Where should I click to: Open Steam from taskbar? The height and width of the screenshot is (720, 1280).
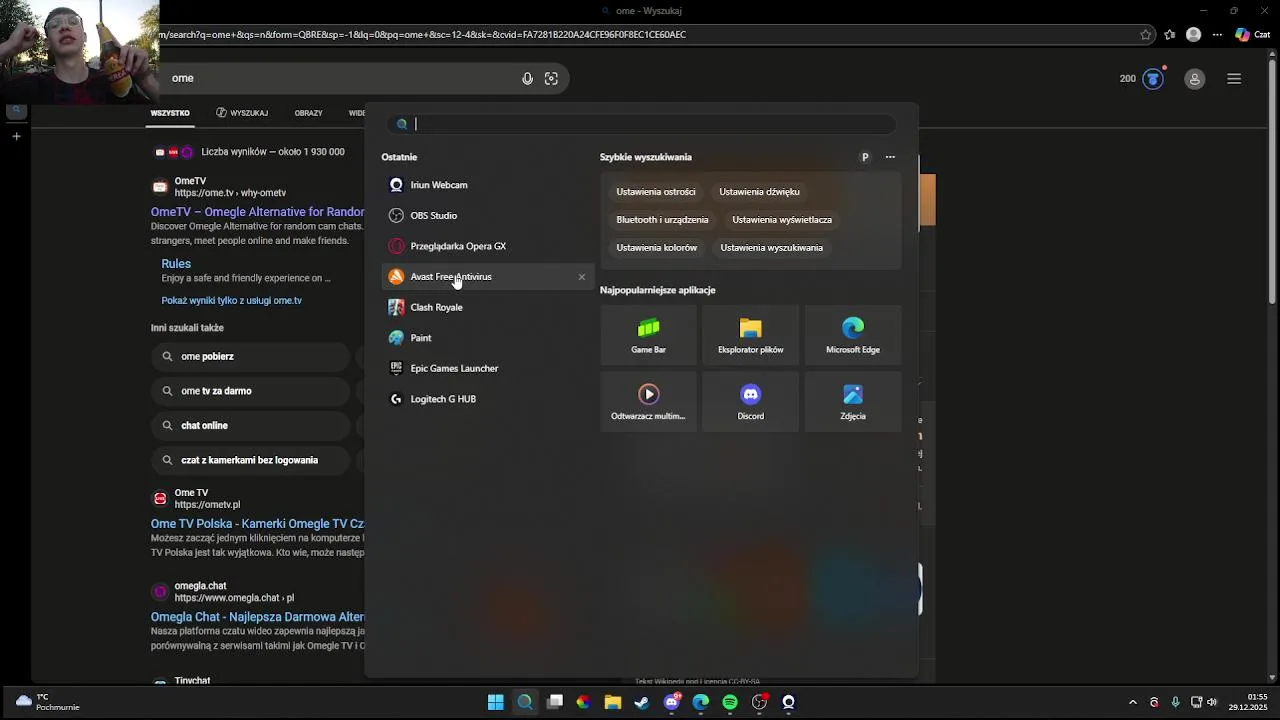tap(642, 702)
